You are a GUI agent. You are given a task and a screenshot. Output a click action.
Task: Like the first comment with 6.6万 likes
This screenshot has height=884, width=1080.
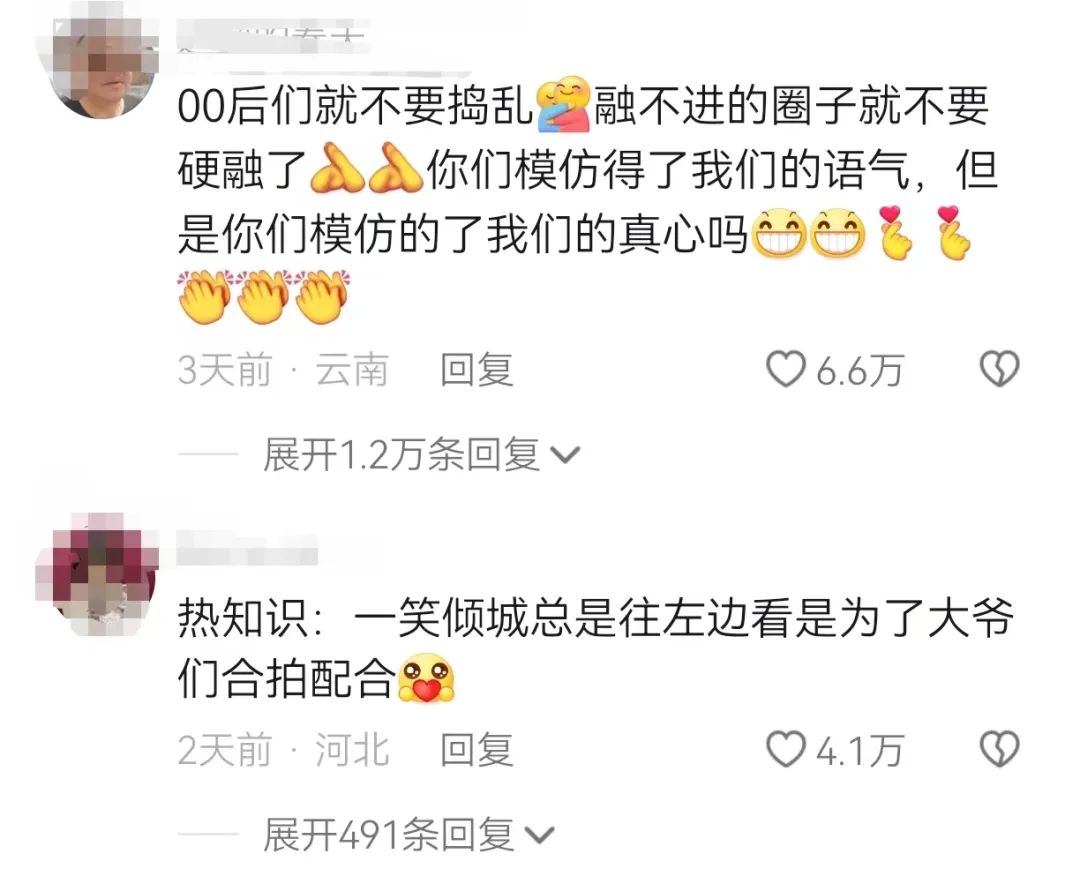click(785, 370)
